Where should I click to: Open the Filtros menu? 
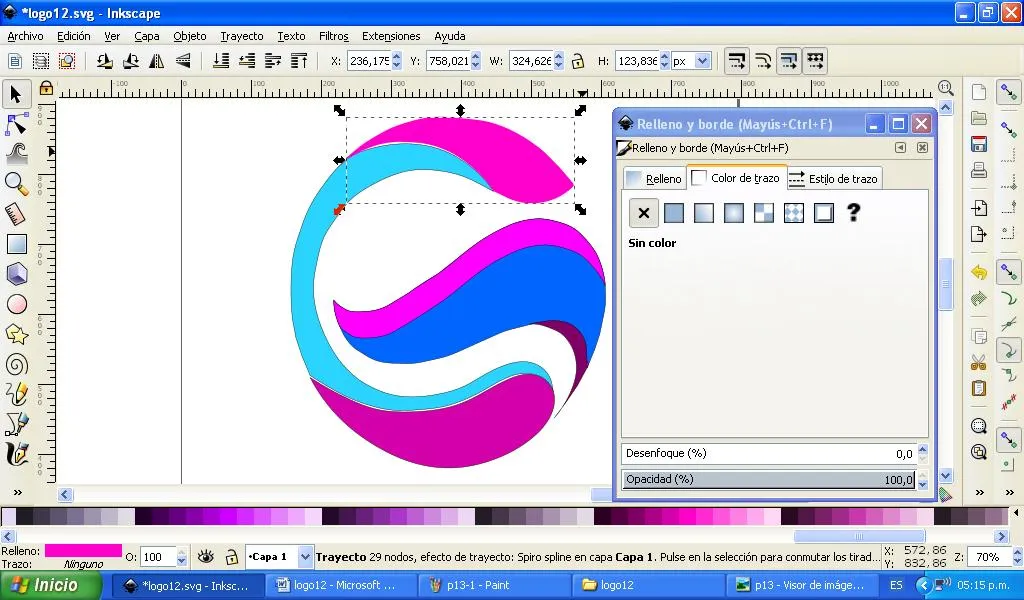tap(334, 36)
